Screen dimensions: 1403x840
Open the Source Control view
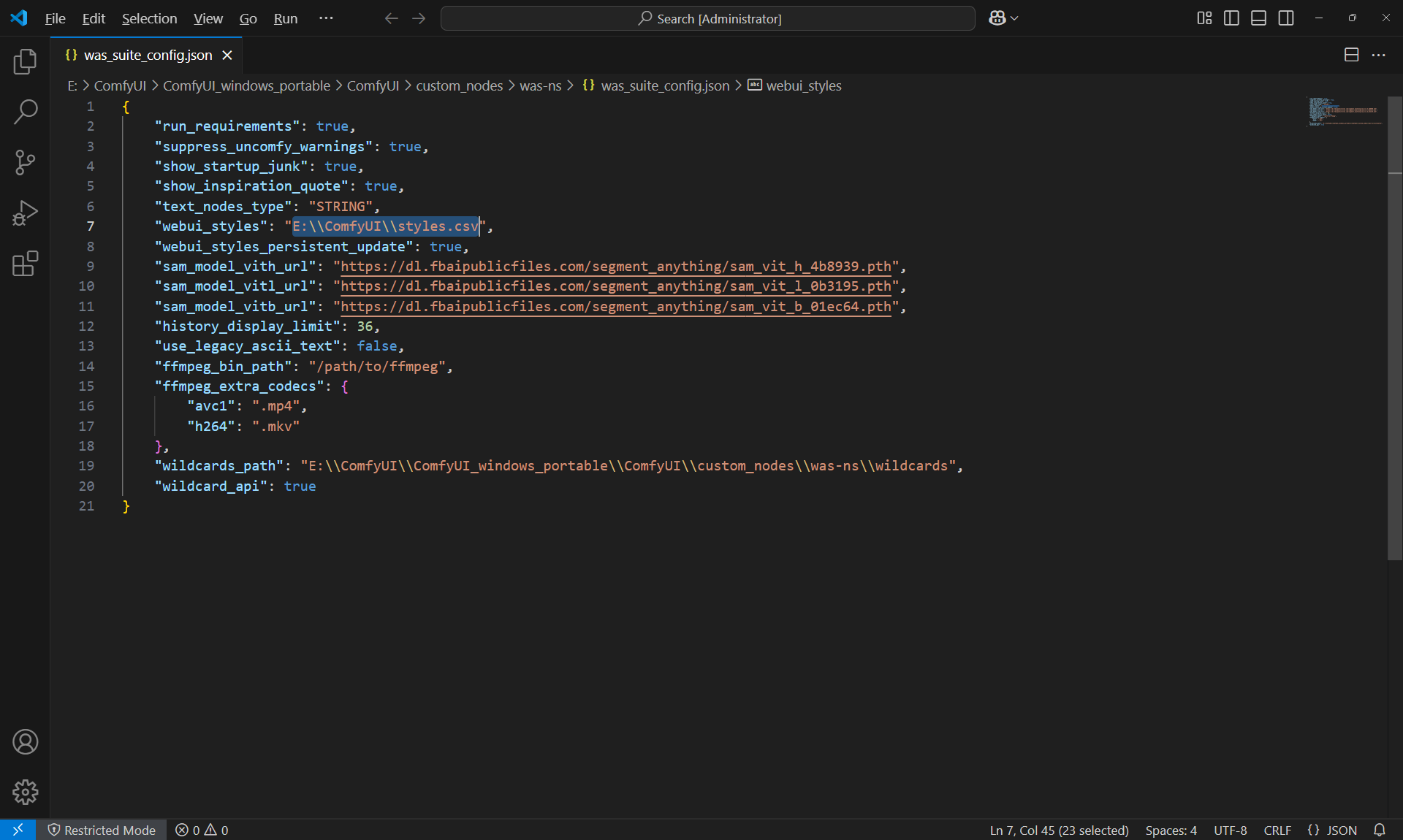(25, 162)
